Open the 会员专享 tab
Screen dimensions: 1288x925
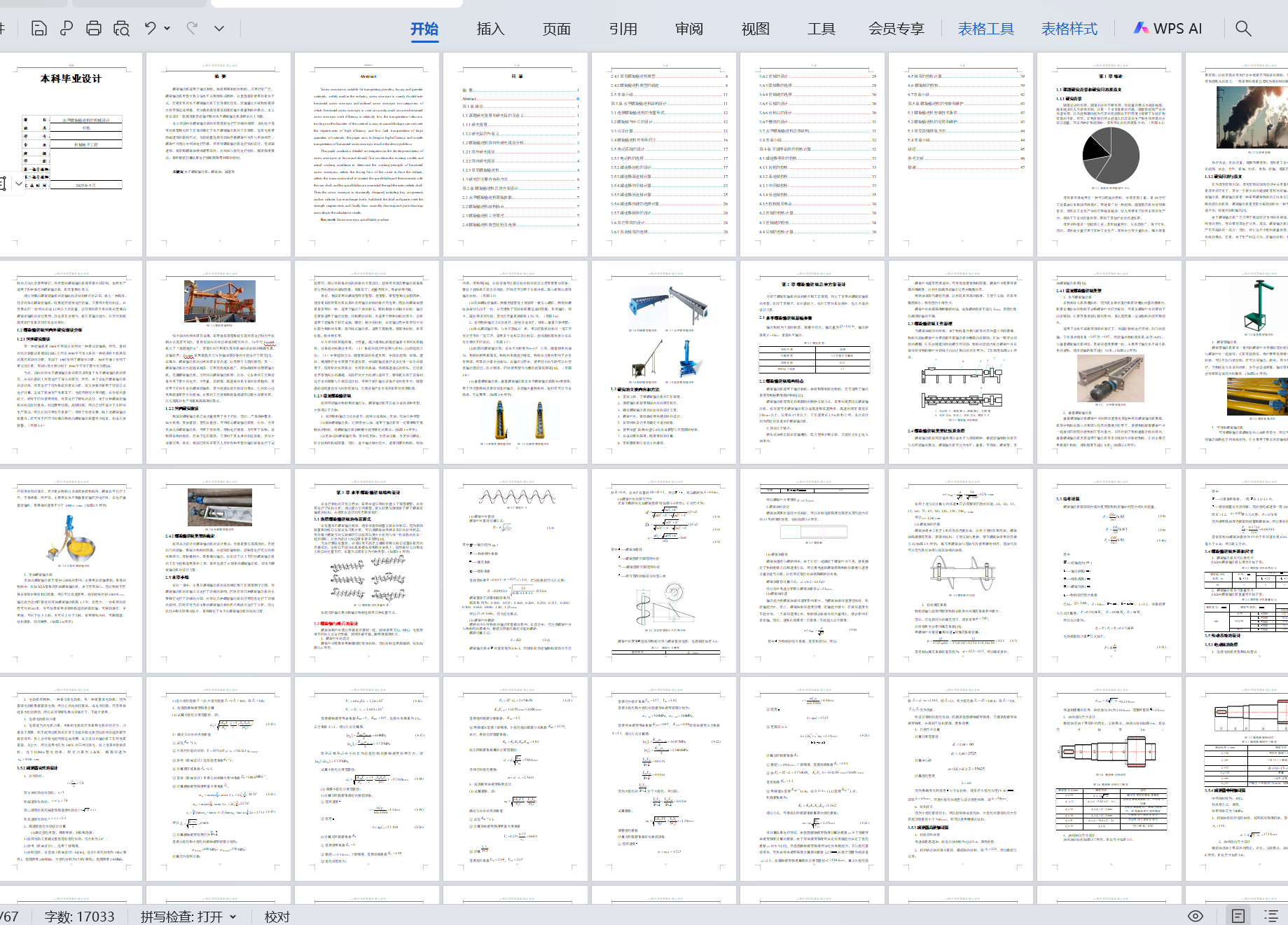(x=896, y=29)
